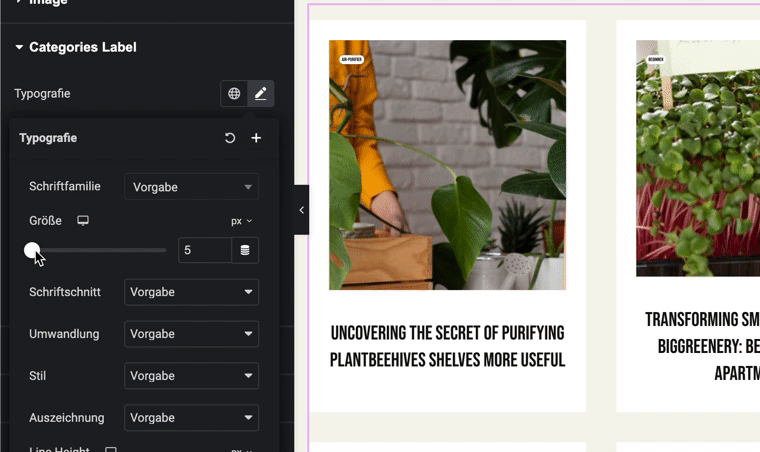Open the Stil dropdown

191,375
